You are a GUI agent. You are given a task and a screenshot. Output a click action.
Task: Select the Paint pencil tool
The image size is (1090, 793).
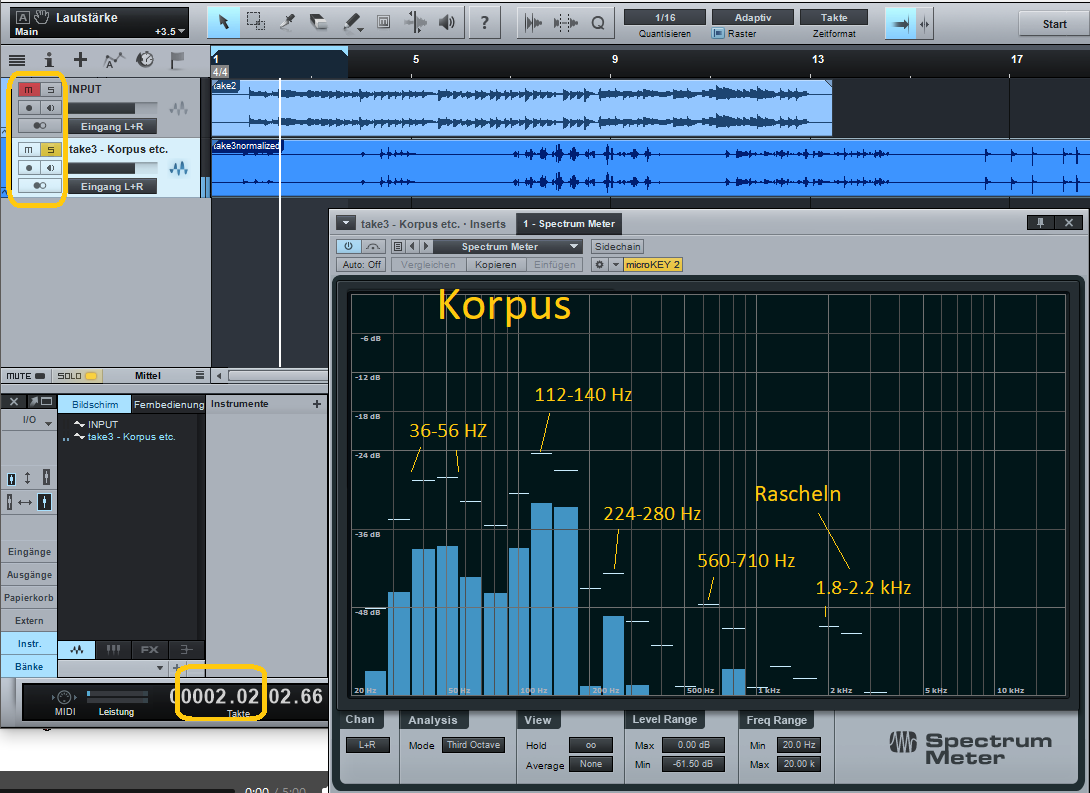(352, 22)
